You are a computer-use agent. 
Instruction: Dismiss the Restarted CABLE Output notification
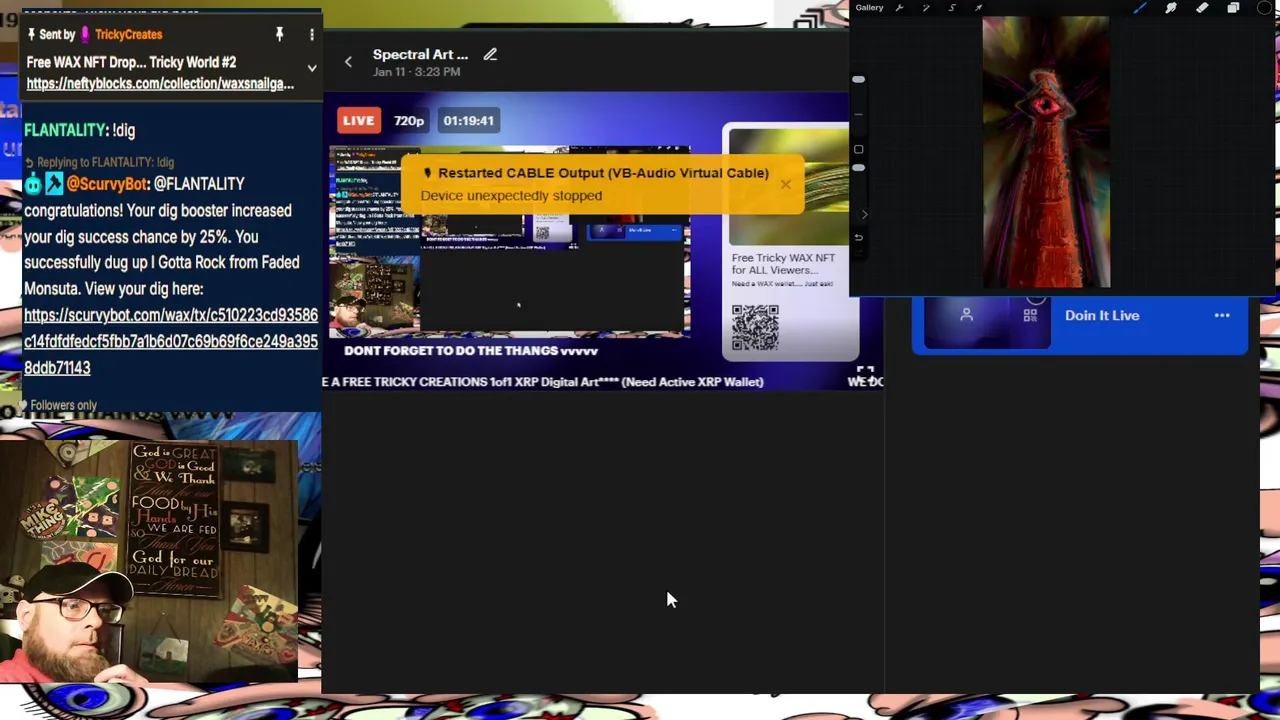(786, 184)
